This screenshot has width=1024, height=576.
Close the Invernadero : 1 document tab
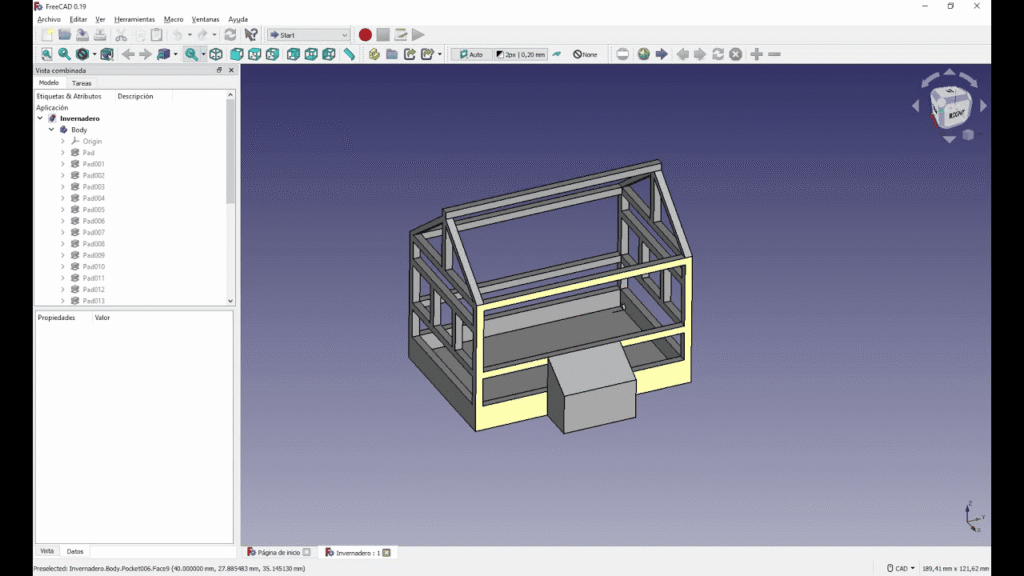coord(387,552)
